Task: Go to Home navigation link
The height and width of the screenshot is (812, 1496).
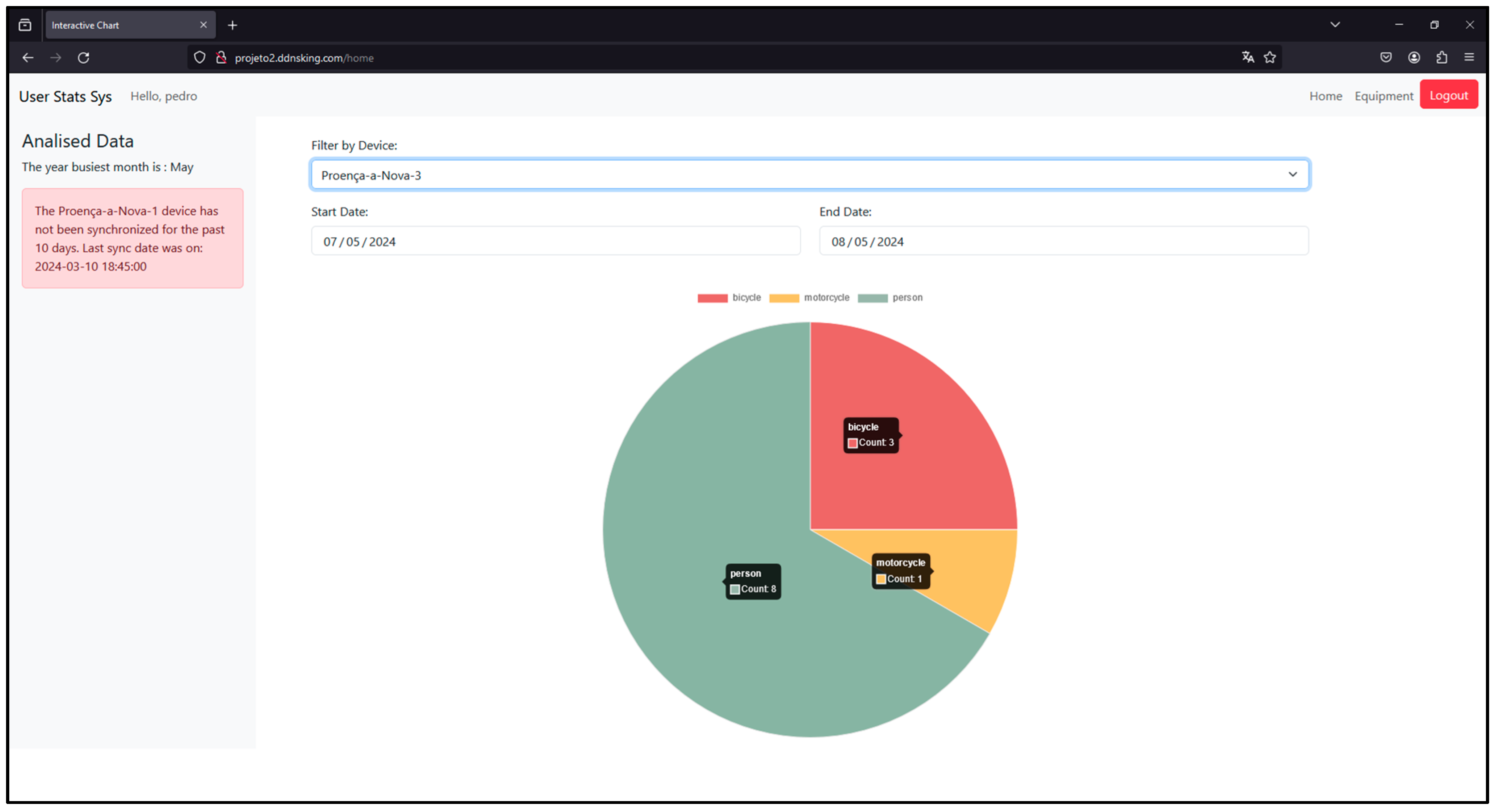Action: 1325,96
